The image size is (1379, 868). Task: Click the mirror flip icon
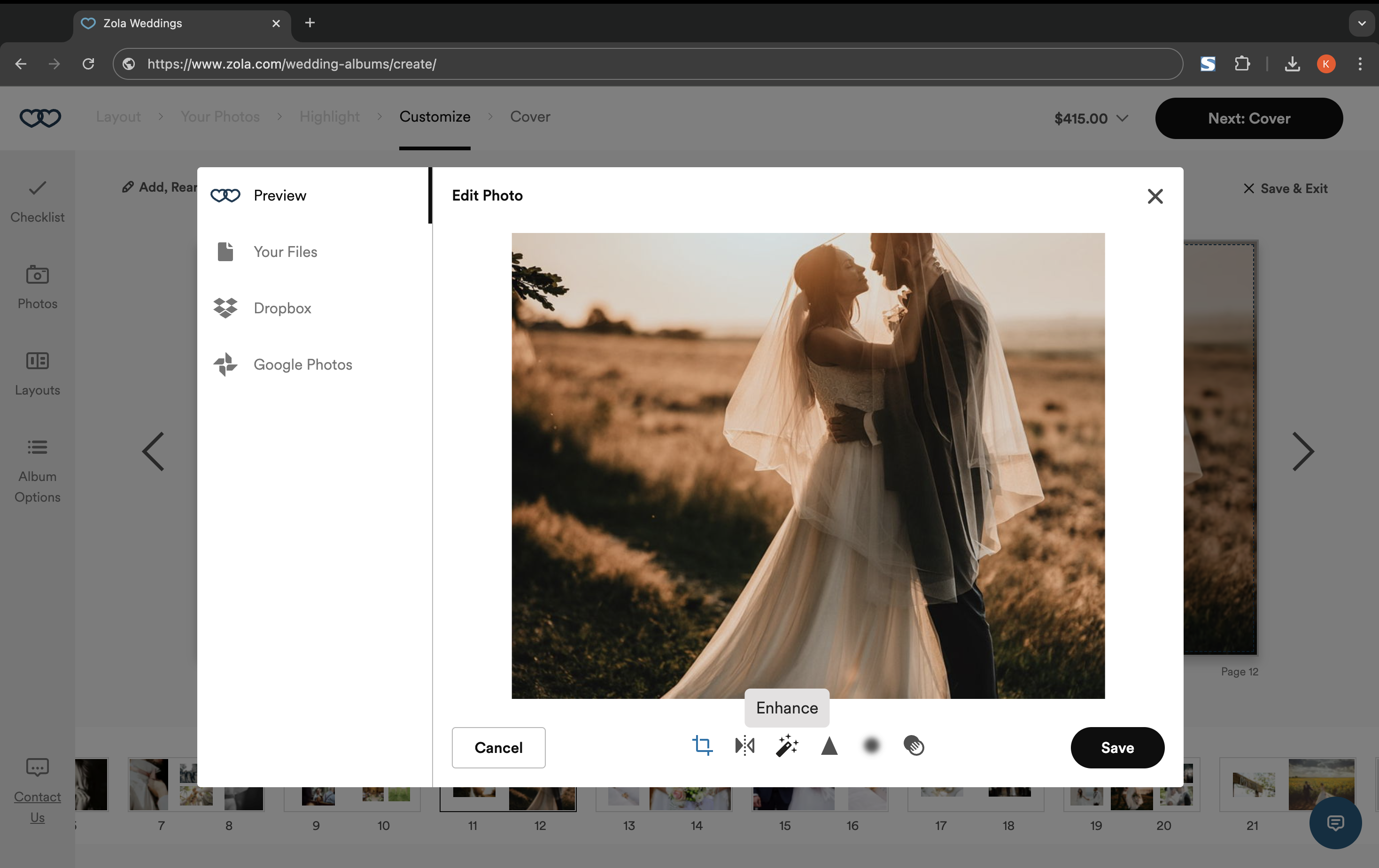coord(744,745)
